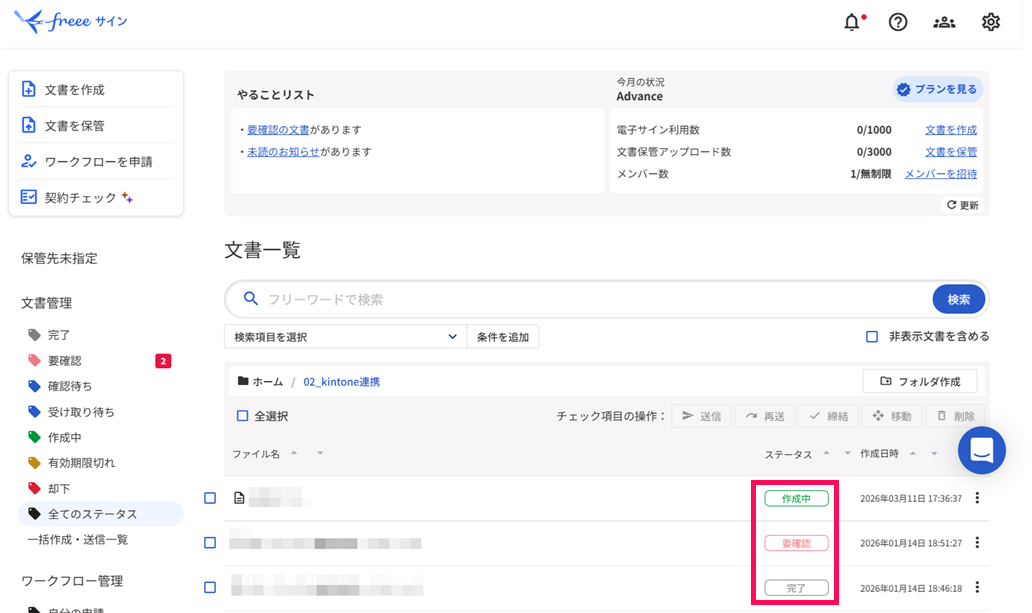Click the メンバーを招待 link
Screen dimensions: 1032x613
click(941, 174)
